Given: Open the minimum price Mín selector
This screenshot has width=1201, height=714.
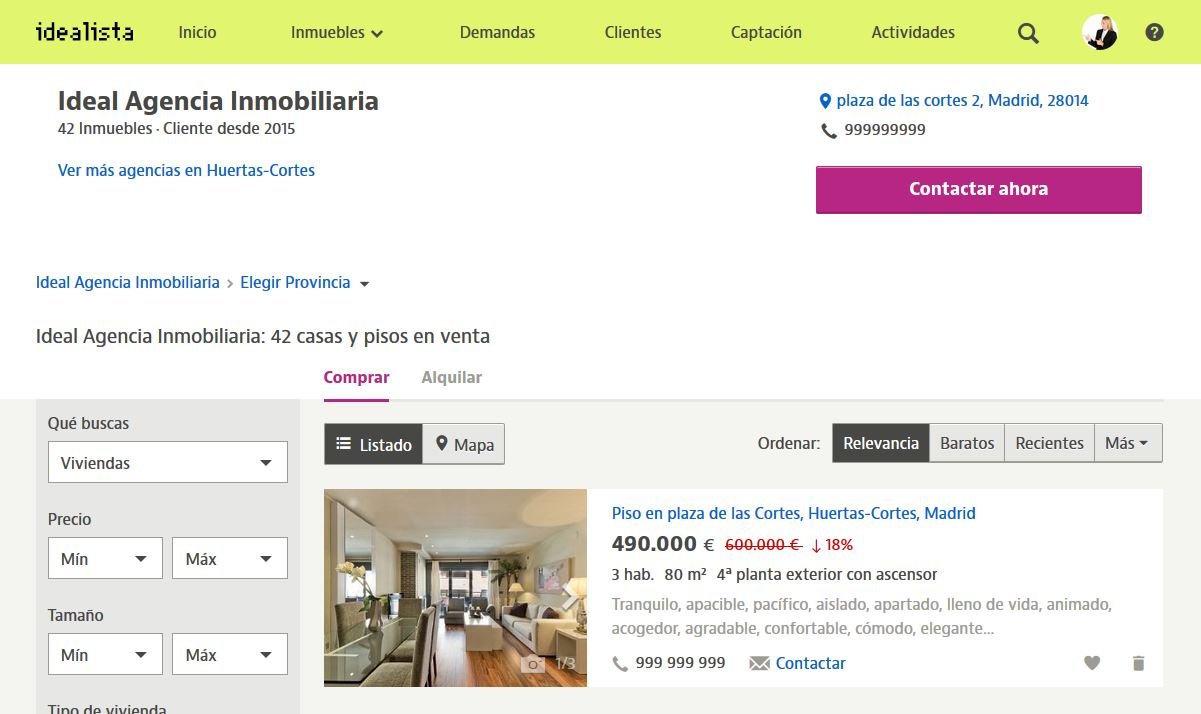Looking at the screenshot, I should point(105,558).
